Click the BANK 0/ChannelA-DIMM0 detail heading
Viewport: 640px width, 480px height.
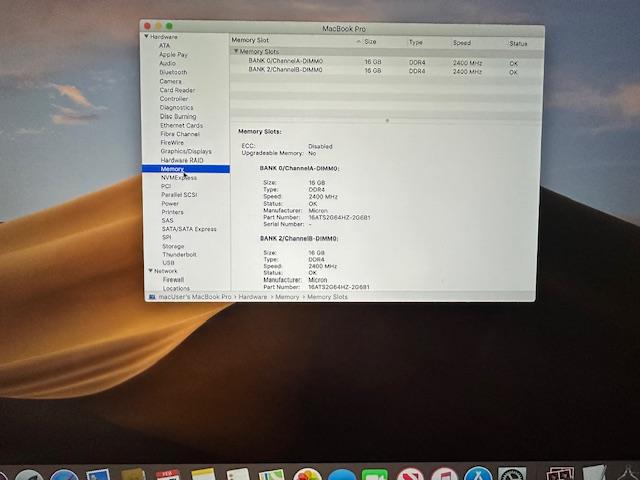tap(300, 168)
